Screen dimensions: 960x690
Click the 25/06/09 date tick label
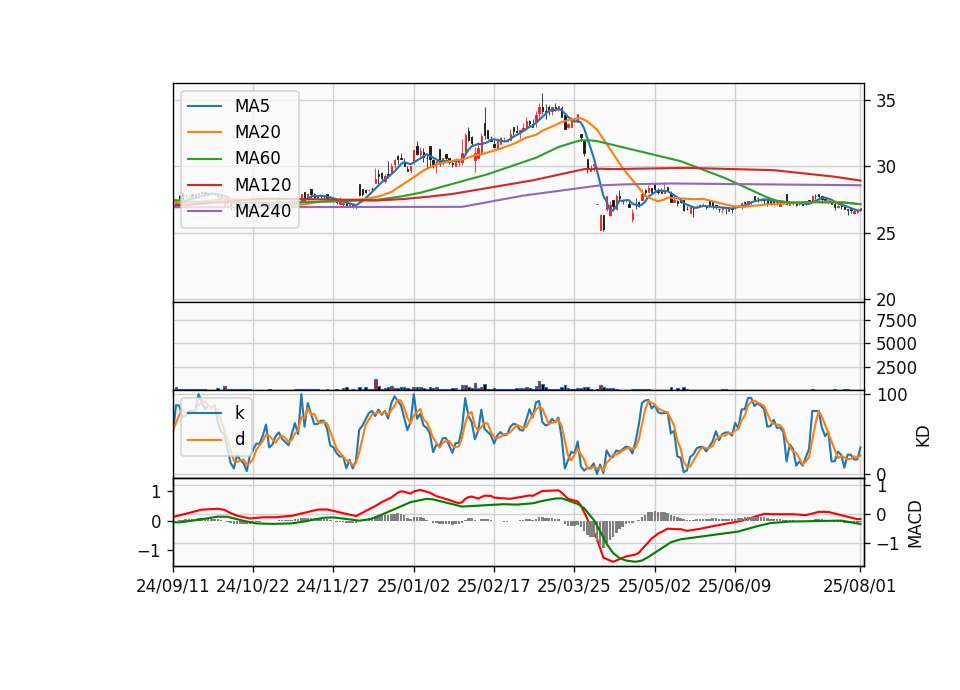point(735,586)
